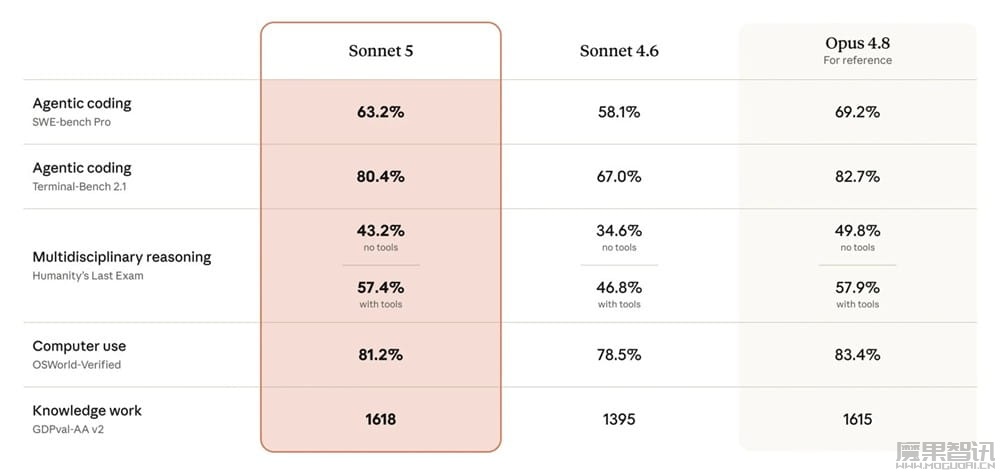Click the 'For reference' label under Opus 4.8
This screenshot has width=1000, height=474.
(857, 60)
